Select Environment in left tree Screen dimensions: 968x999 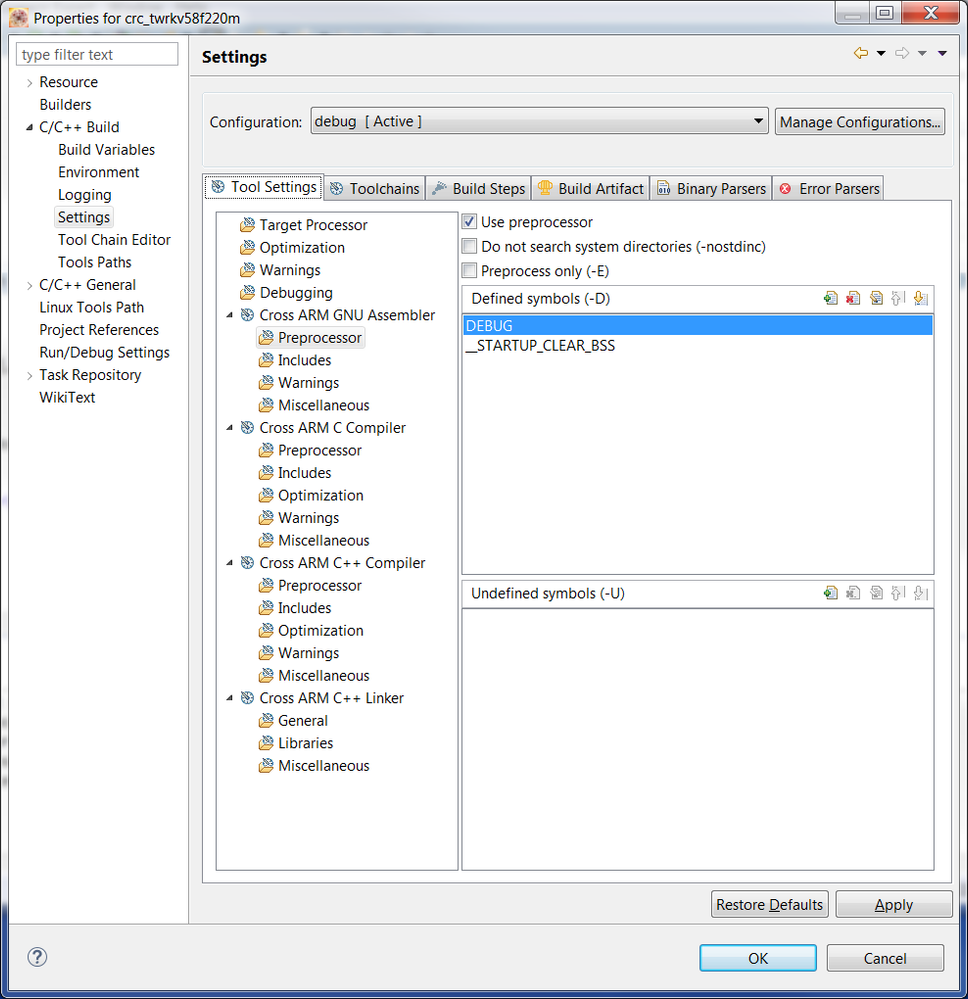[x=99, y=172]
